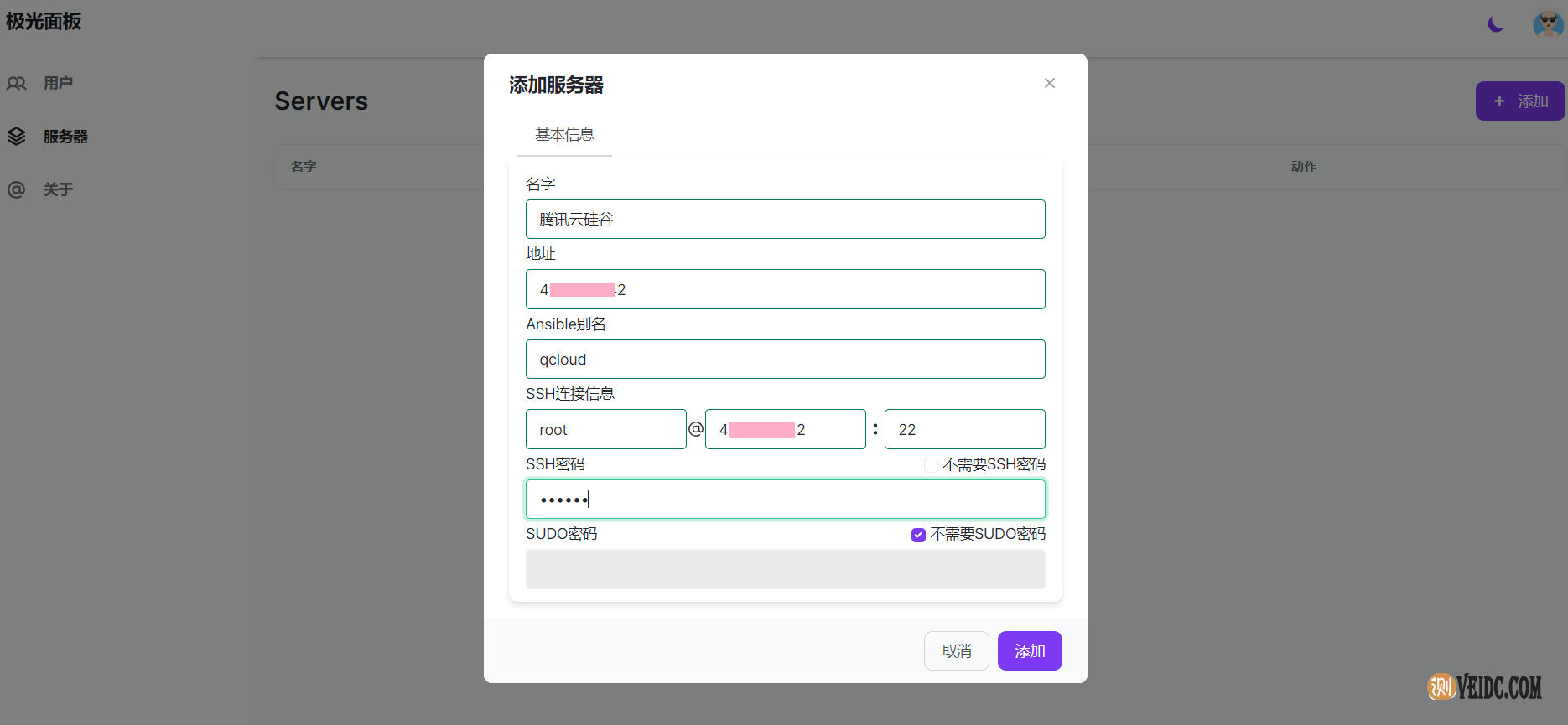Click the 名字 input field

(x=785, y=220)
